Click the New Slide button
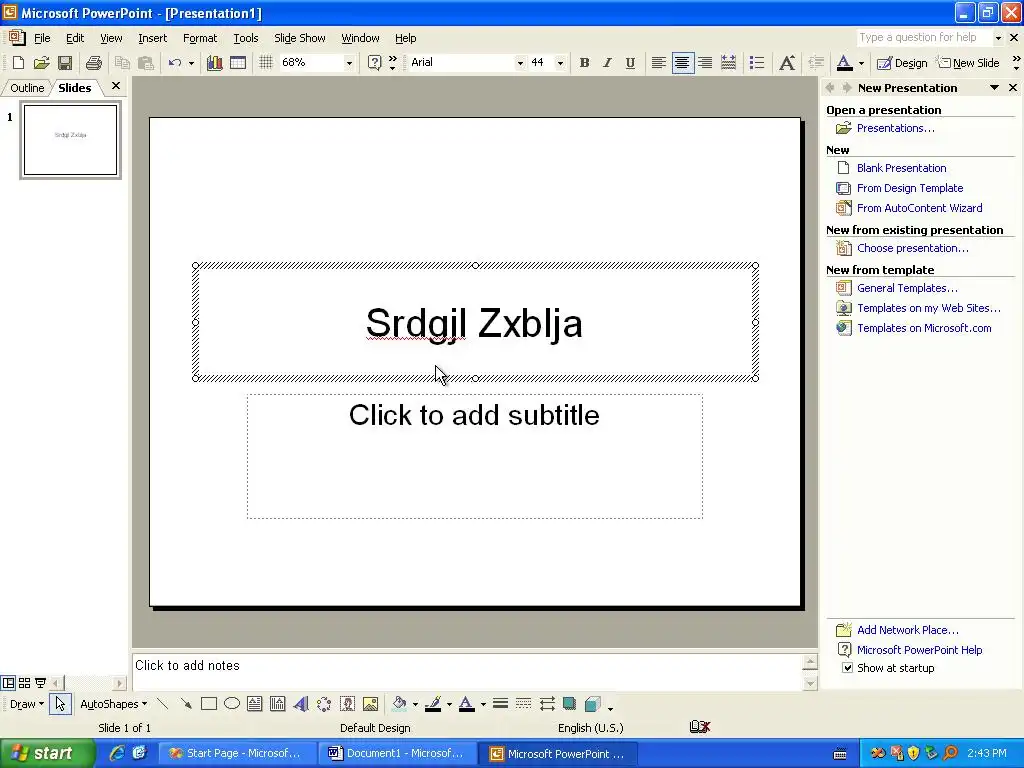 click(x=969, y=63)
